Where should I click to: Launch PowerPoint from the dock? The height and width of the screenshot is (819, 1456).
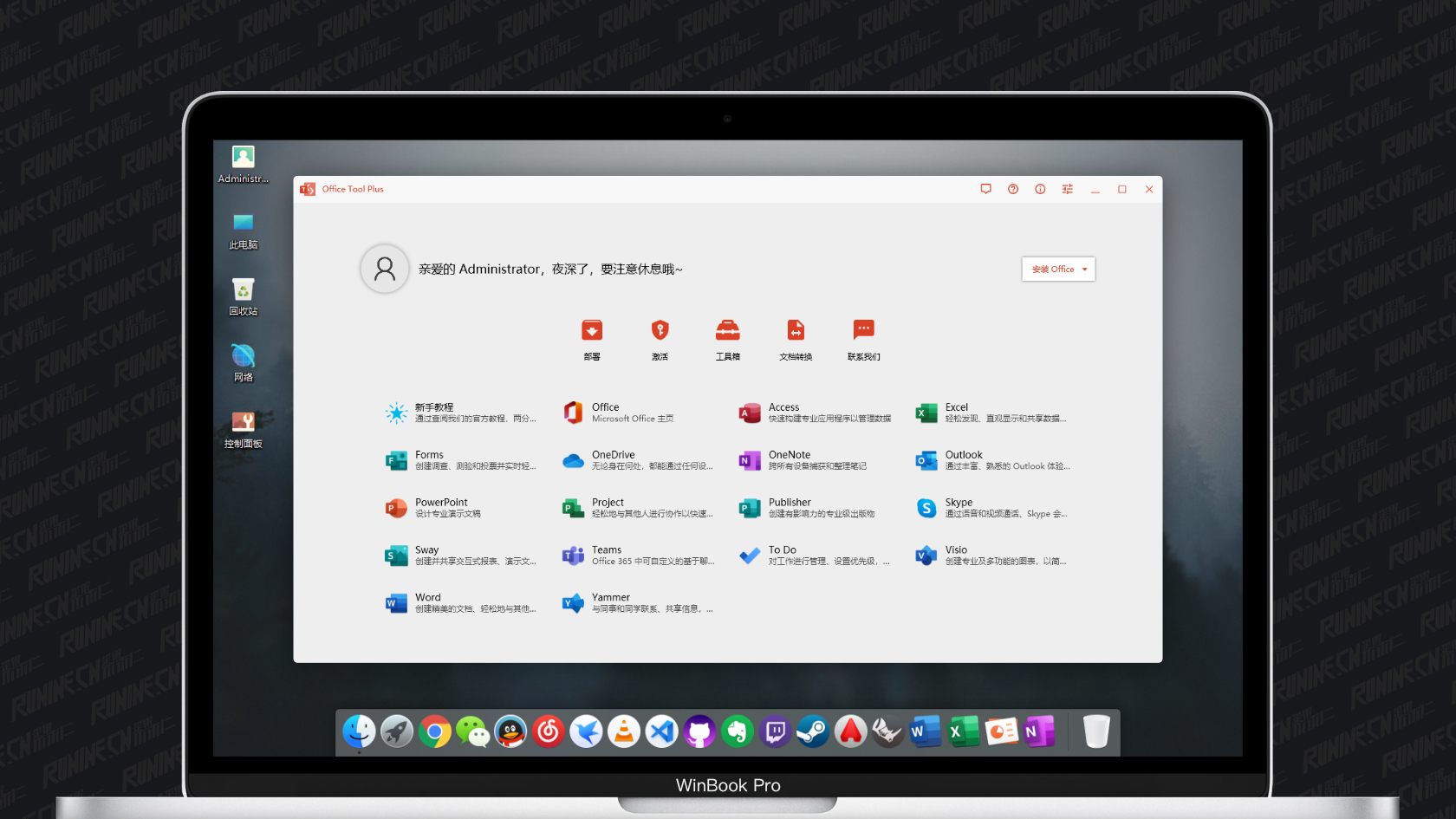(x=1001, y=731)
